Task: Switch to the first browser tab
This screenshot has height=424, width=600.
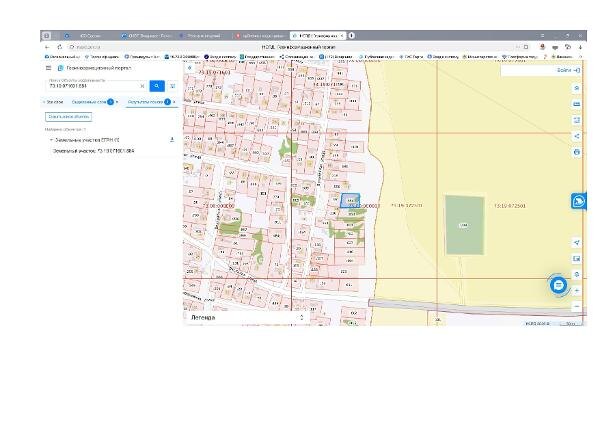Action: coord(90,36)
